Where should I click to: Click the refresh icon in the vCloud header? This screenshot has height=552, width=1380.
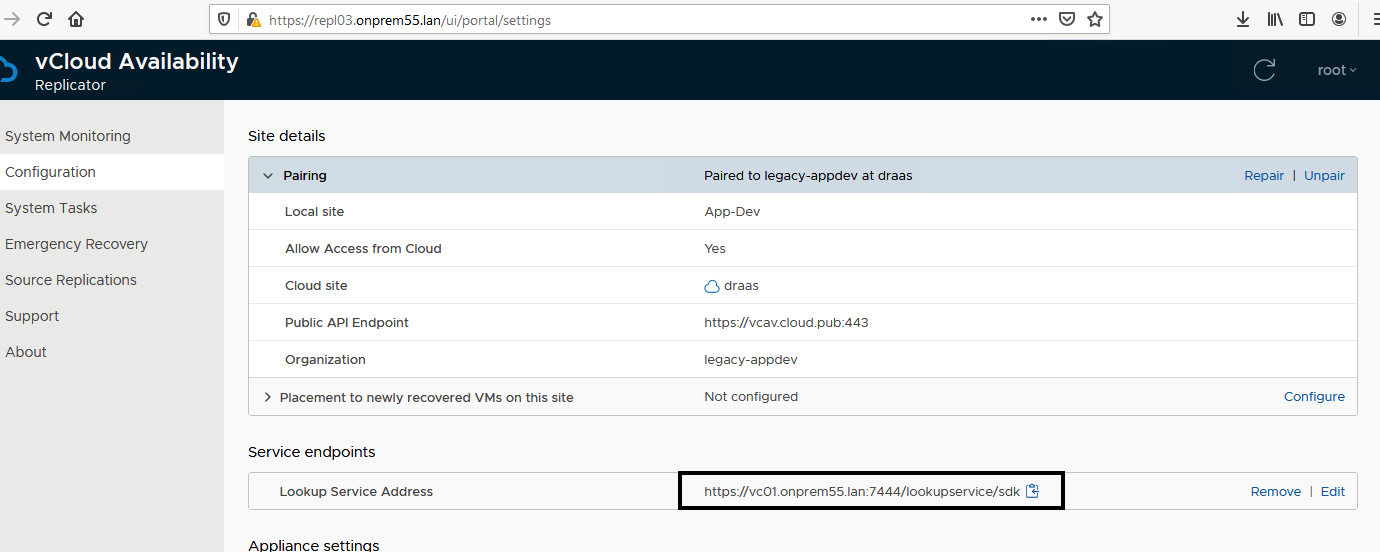tap(1264, 70)
